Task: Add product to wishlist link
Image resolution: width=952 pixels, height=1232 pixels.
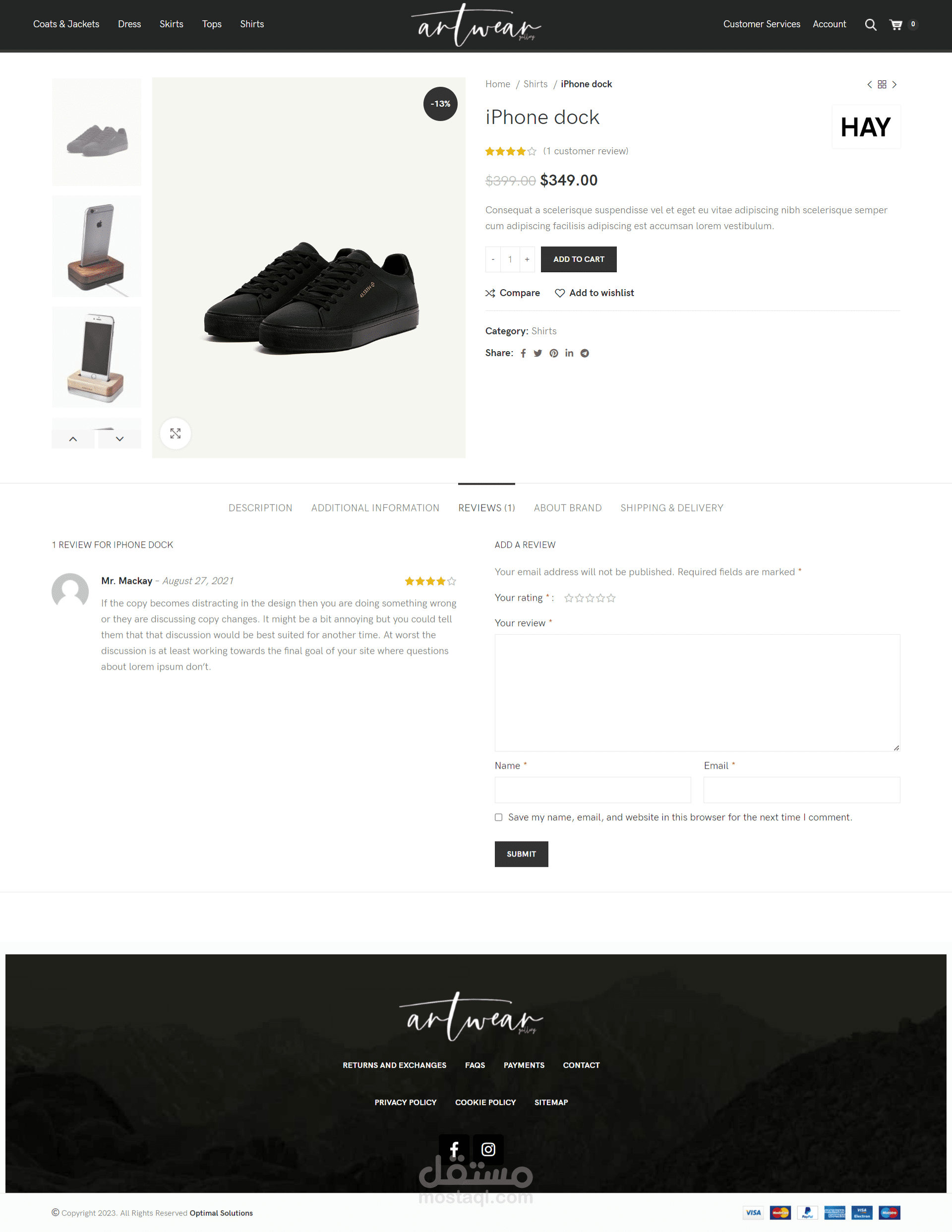Action: point(595,293)
